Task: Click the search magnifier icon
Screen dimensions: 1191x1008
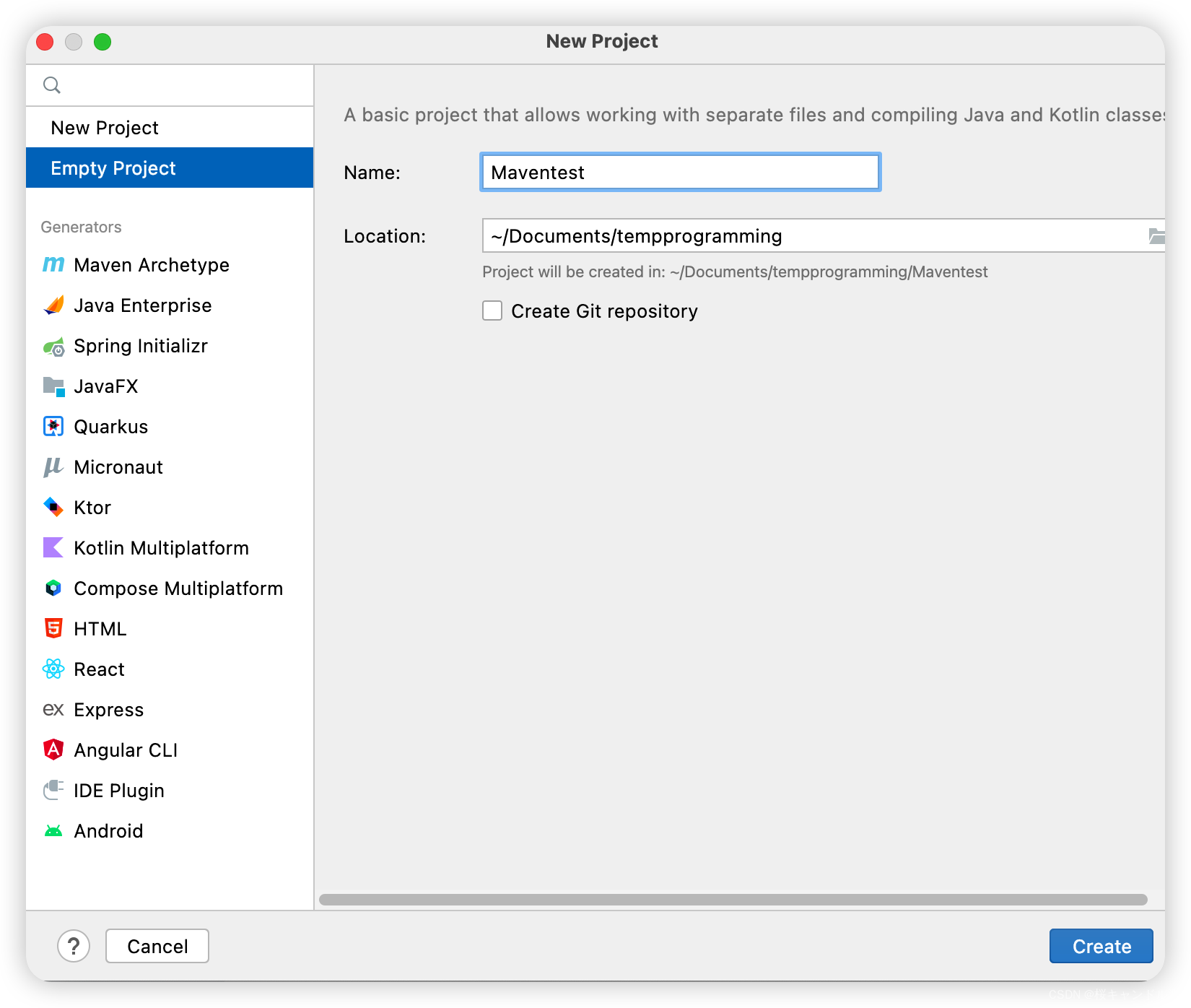Action: coord(52,85)
